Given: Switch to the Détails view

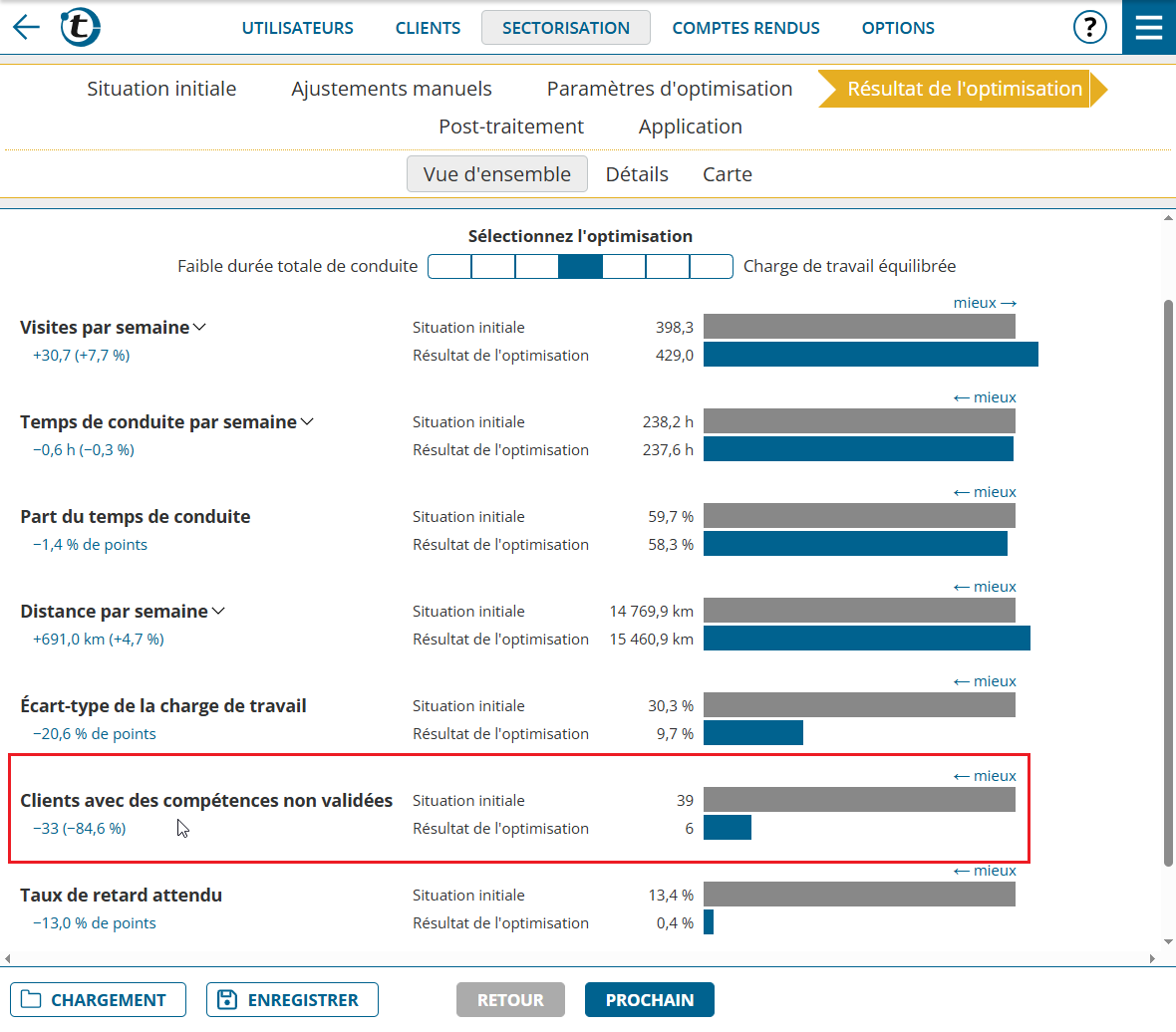Looking at the screenshot, I should [x=637, y=174].
